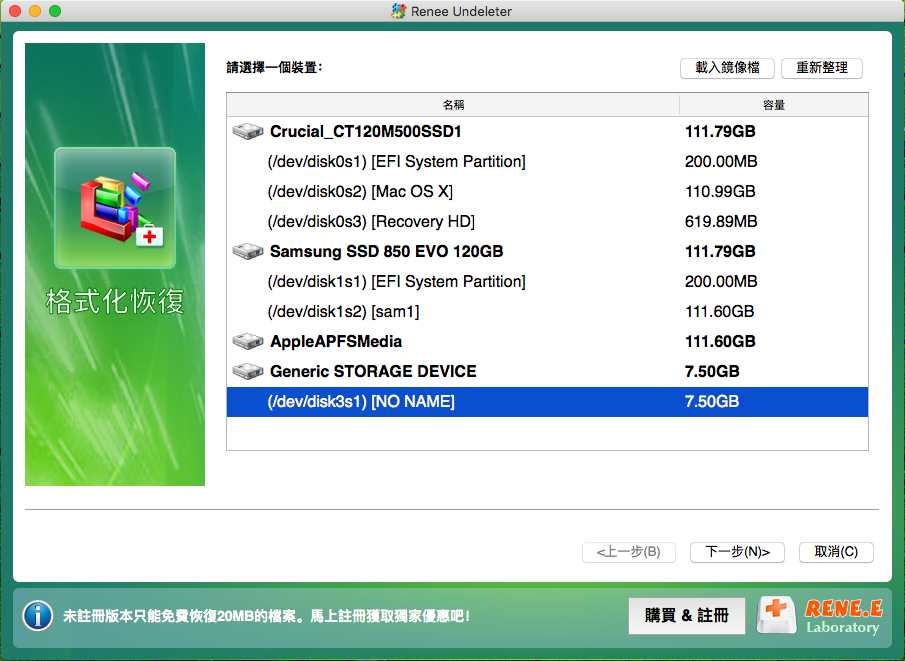Select Samsung SSD 850 EVO 120GB row

click(x=547, y=252)
